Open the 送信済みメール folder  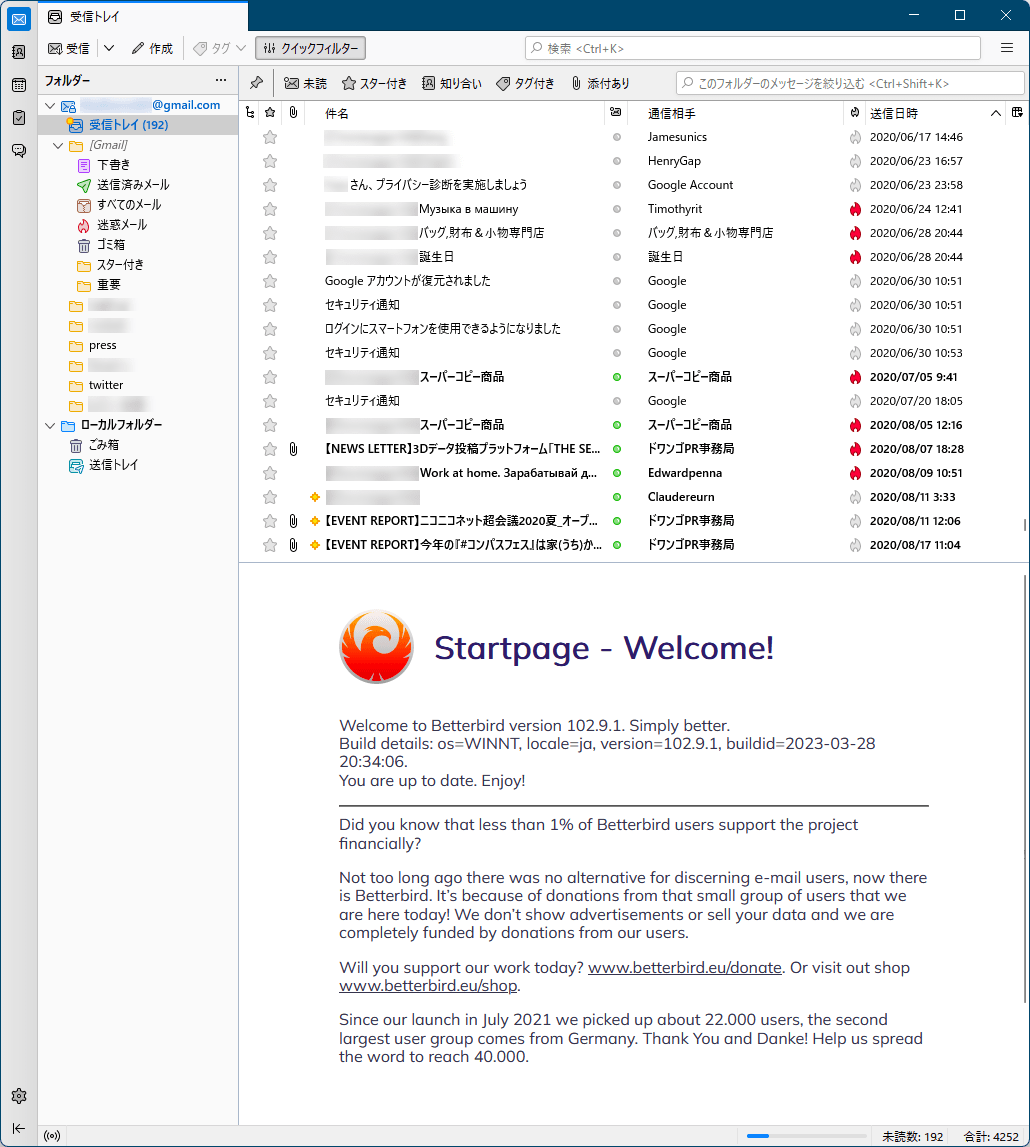pos(138,185)
